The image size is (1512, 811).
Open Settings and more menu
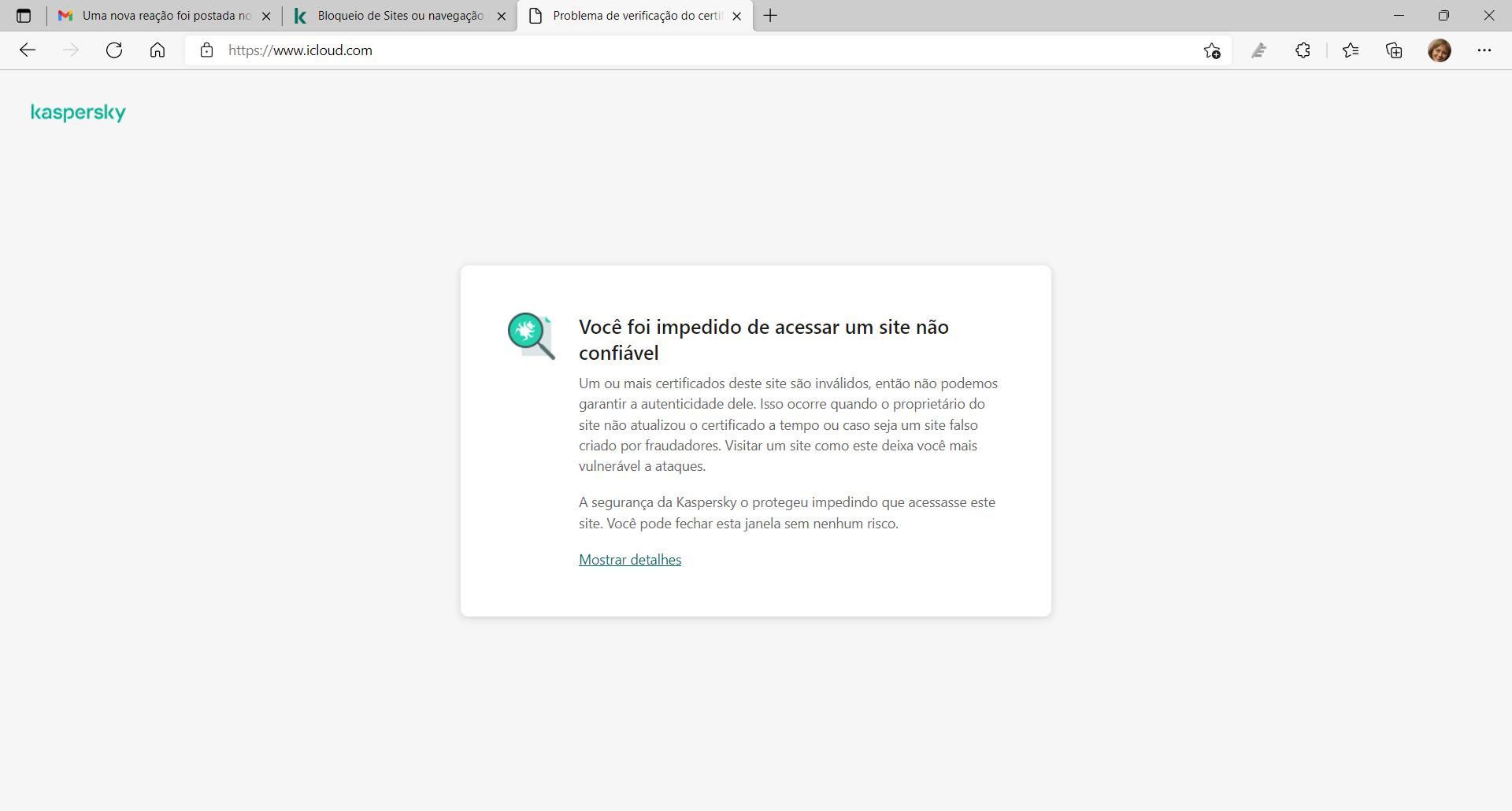[1484, 50]
